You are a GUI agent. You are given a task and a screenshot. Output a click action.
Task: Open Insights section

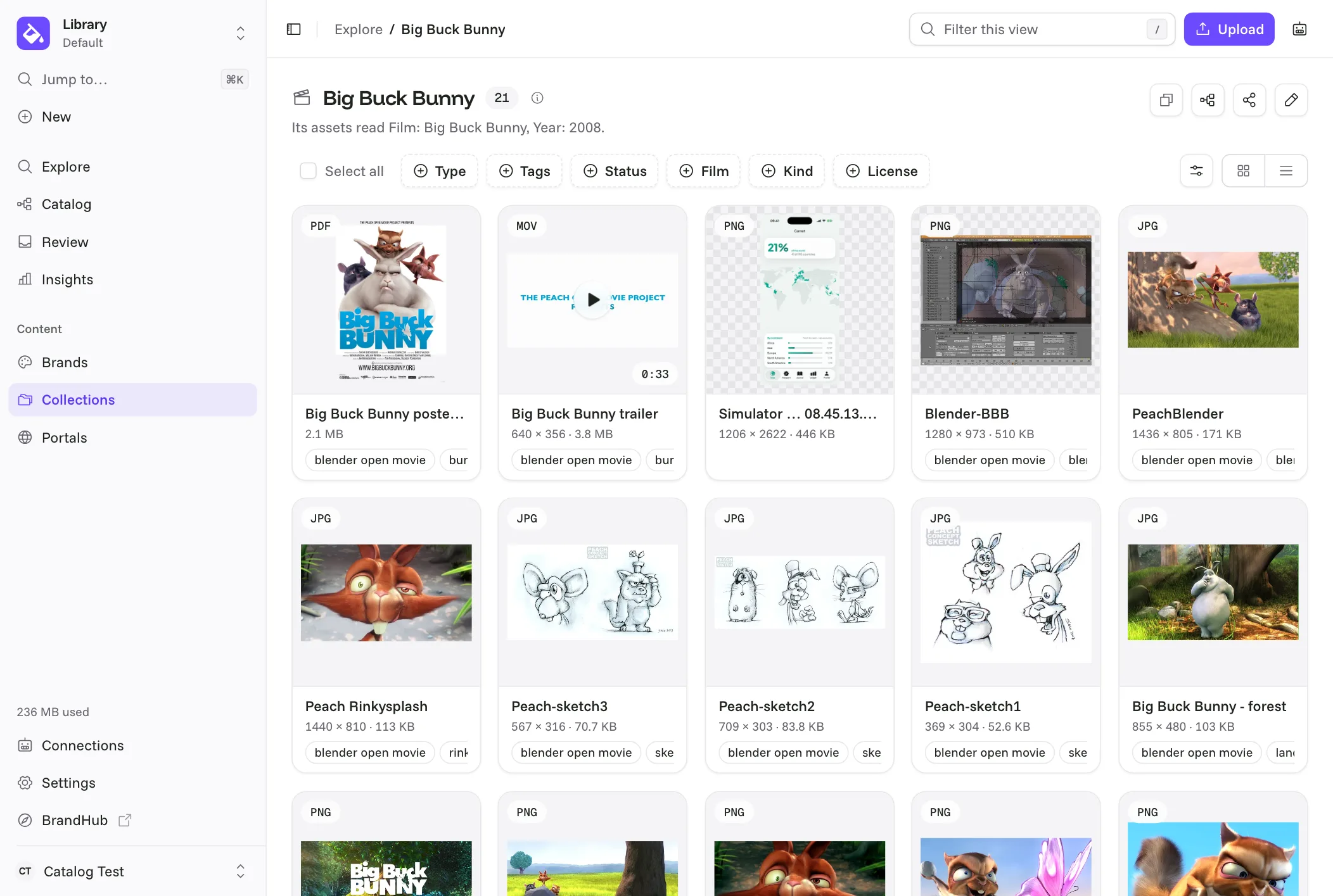[x=133, y=279]
